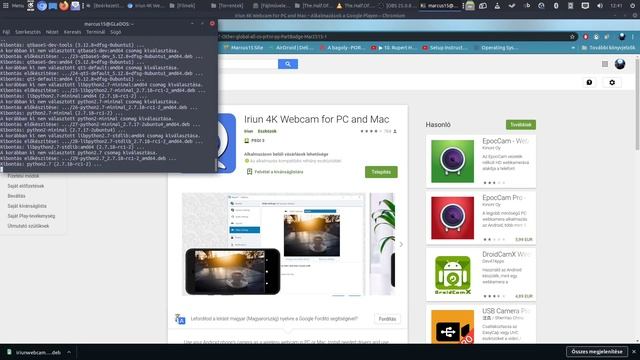The height and width of the screenshot is (360, 640).
Task: Click the red extension icon in Chromium toolbar
Action: point(585,37)
